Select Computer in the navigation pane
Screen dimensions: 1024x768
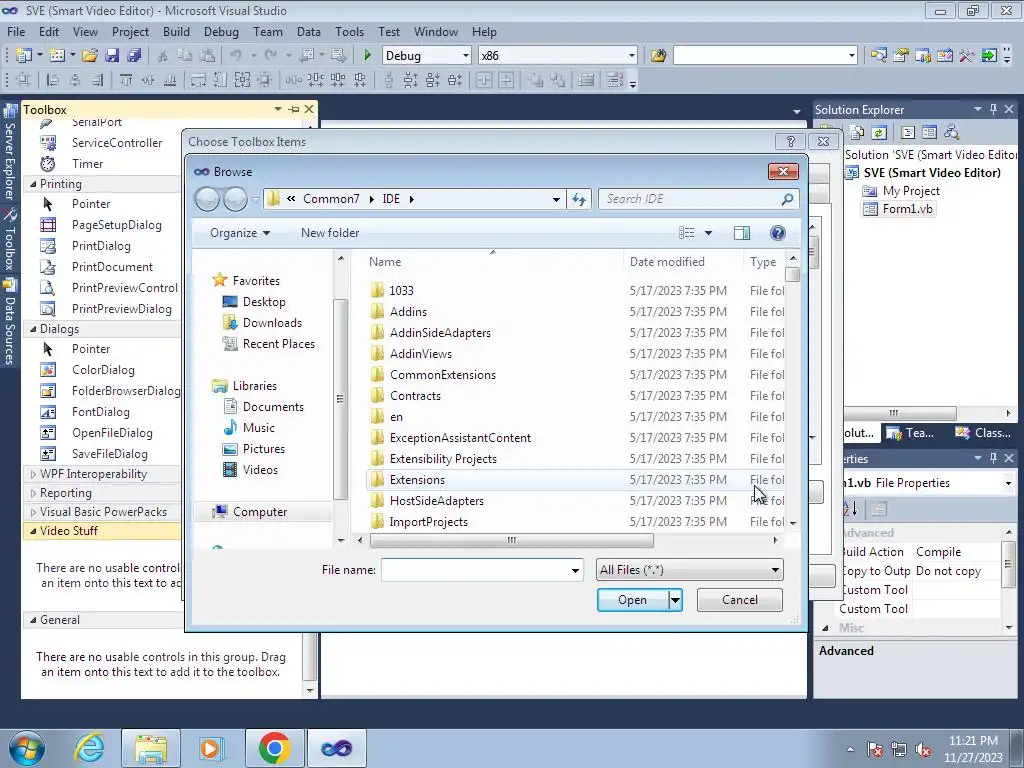pos(260,512)
